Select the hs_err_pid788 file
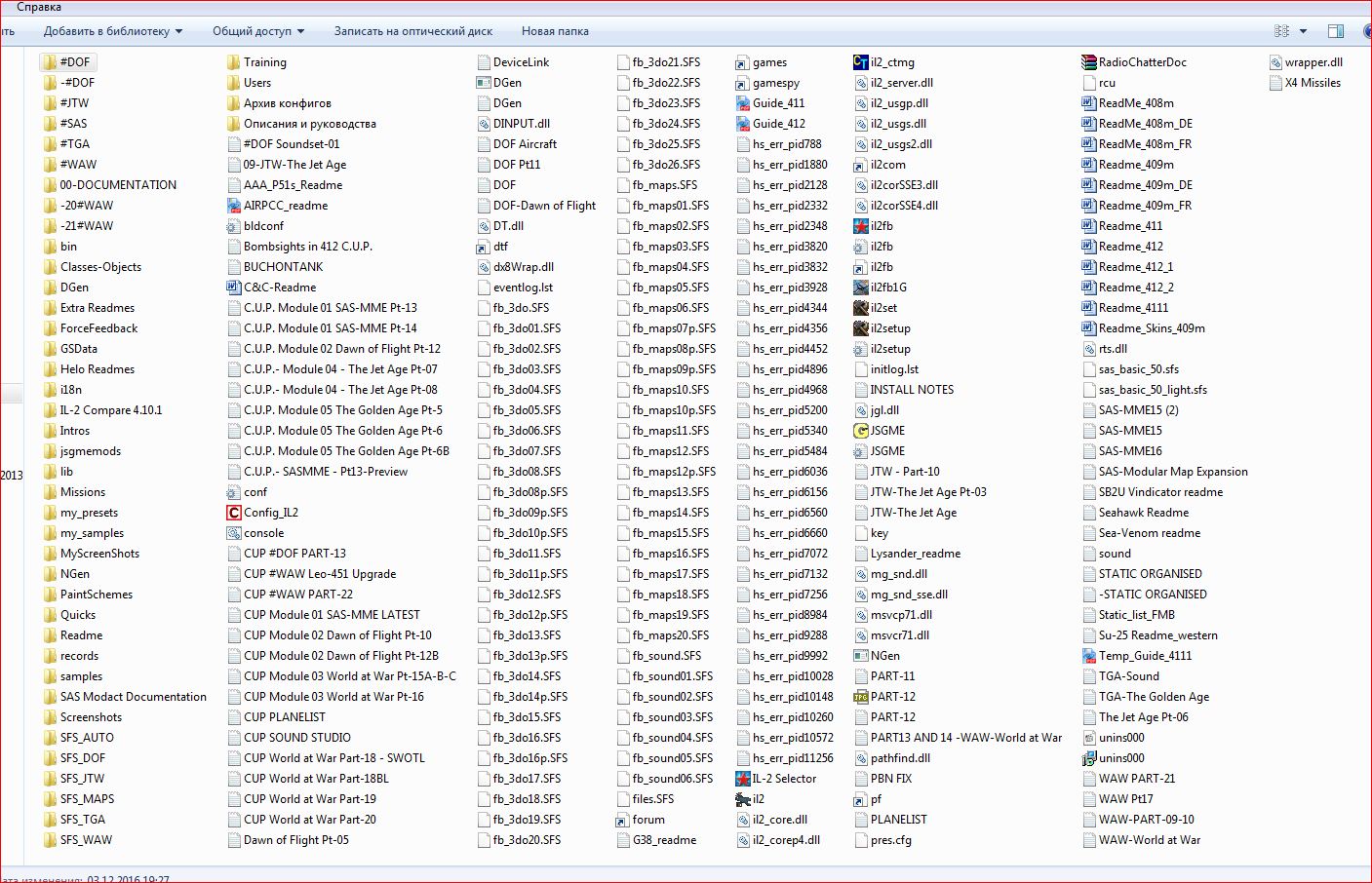The width and height of the screenshot is (1372, 883). pyautogui.click(x=787, y=144)
